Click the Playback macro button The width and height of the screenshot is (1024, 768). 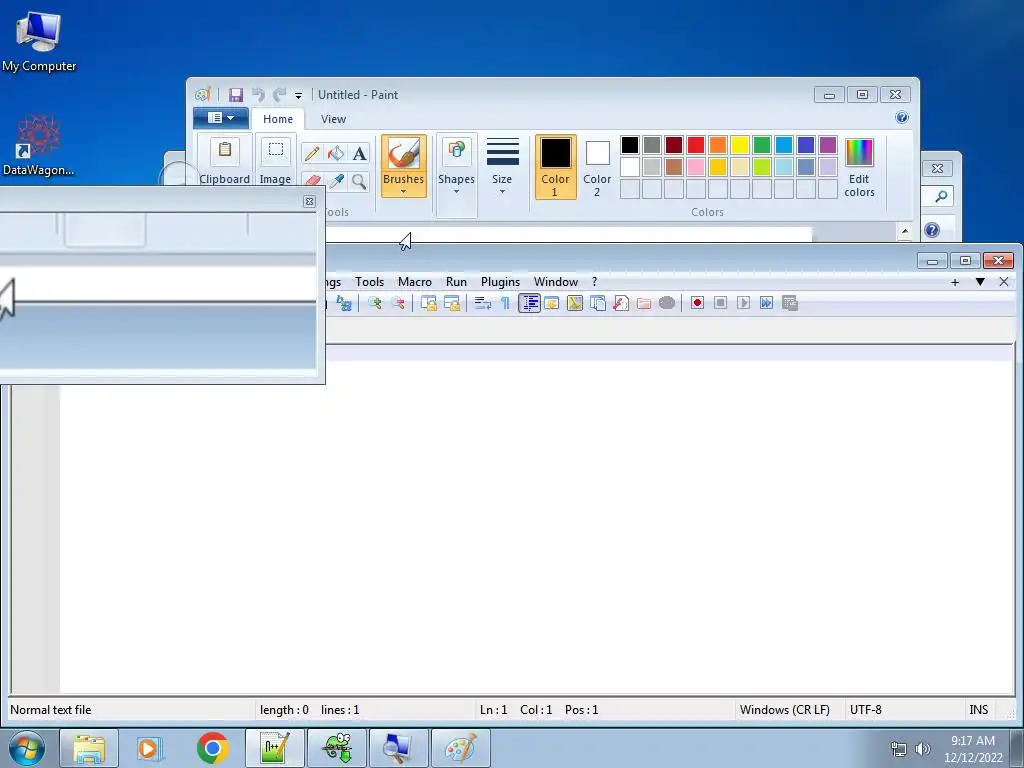point(743,303)
